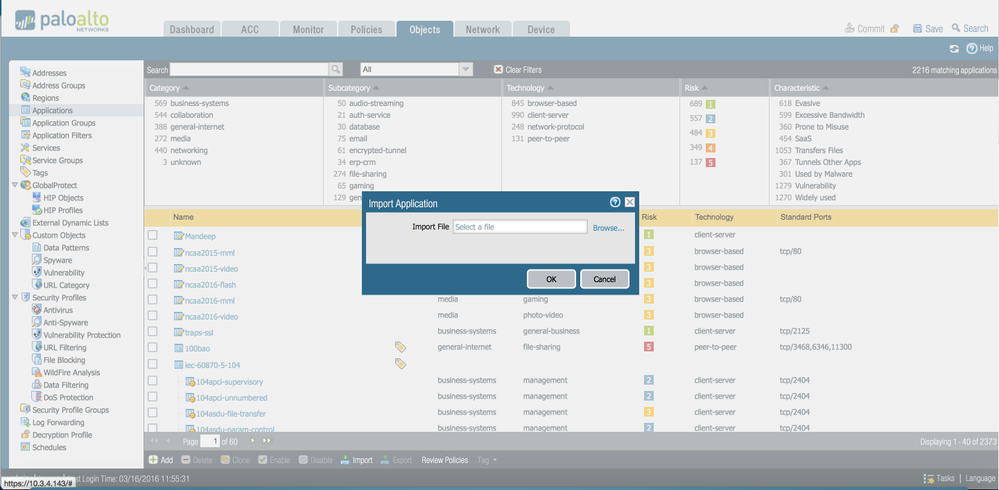Open Help in the Import Application dialog
The width and height of the screenshot is (999, 490).
(615, 202)
